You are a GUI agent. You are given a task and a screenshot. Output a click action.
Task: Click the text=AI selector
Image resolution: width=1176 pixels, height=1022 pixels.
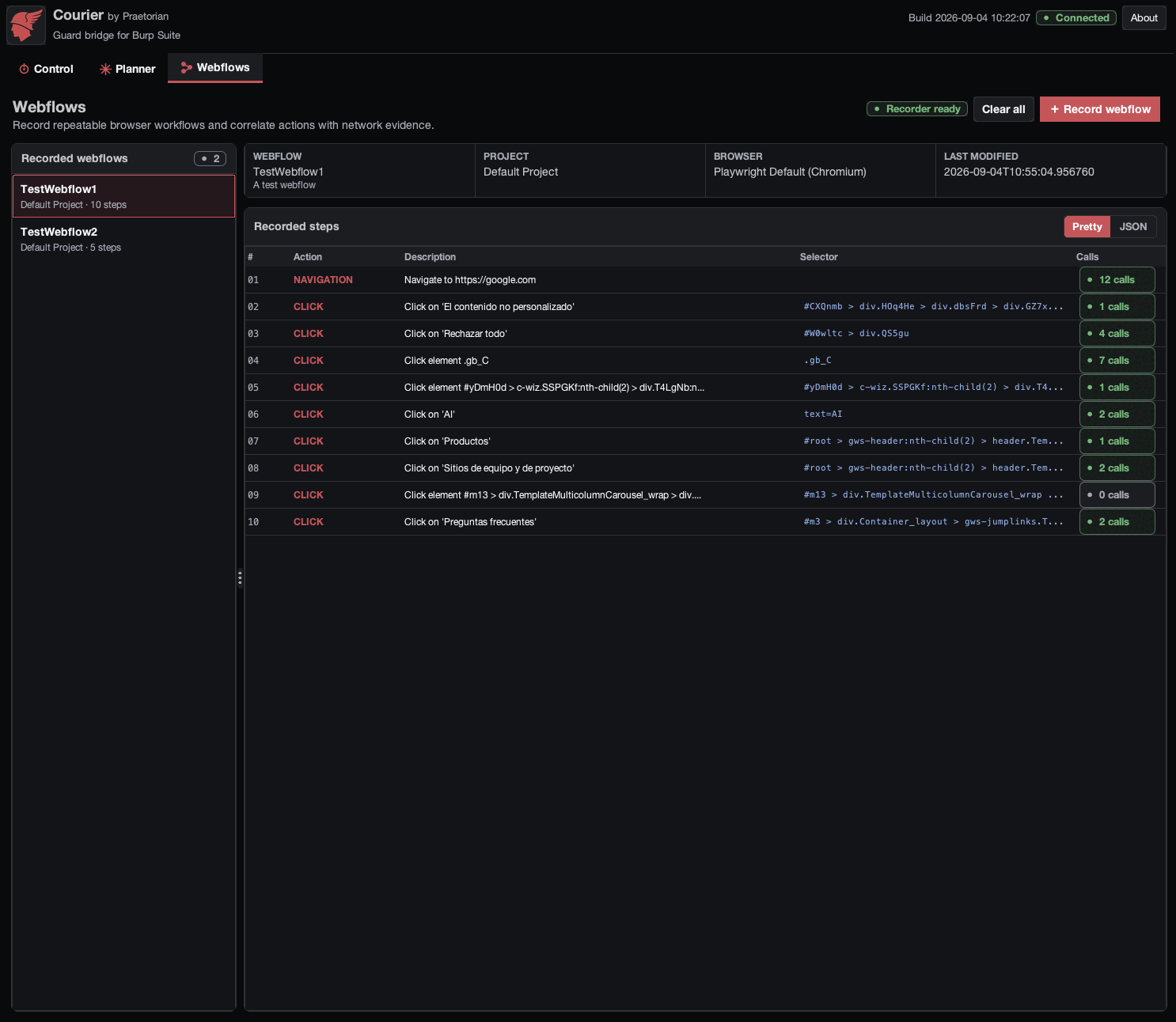point(823,414)
